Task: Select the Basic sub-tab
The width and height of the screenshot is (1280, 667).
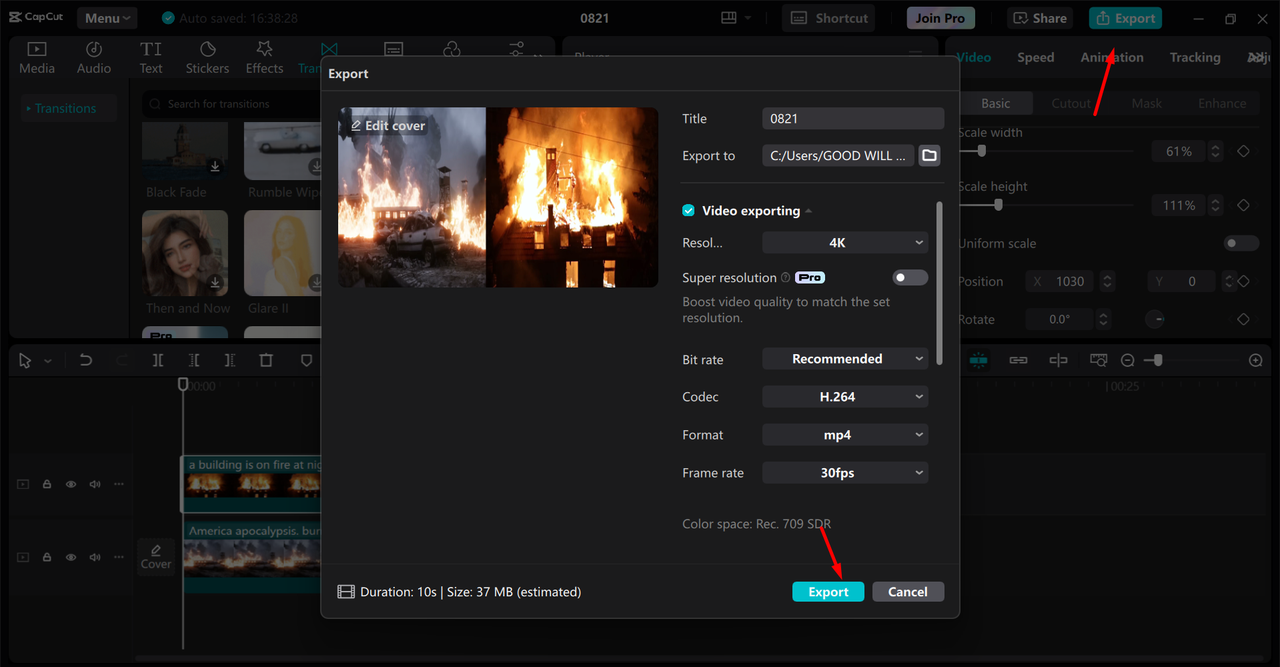Action: pyautogui.click(x=996, y=103)
